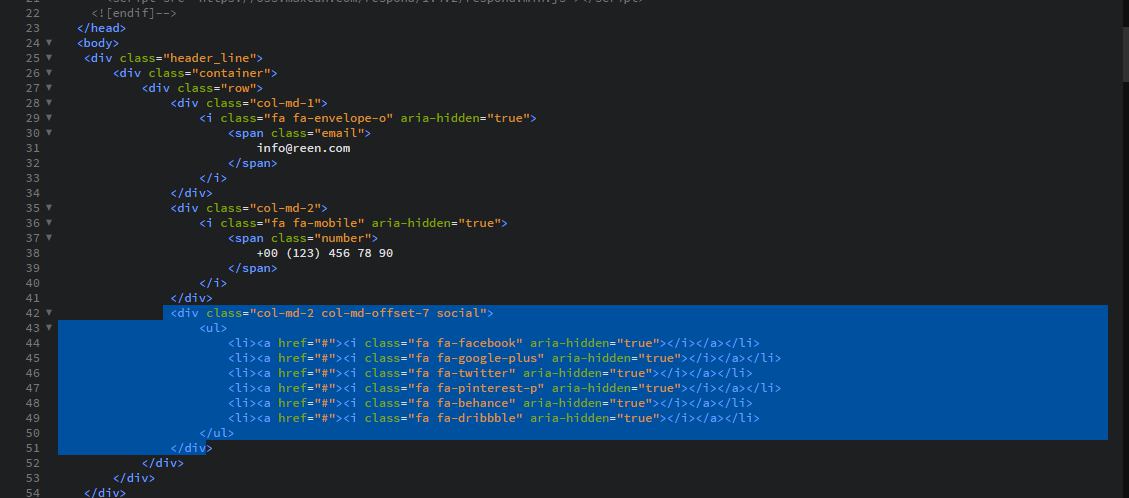Click line number 50 in gutter

[32, 433]
